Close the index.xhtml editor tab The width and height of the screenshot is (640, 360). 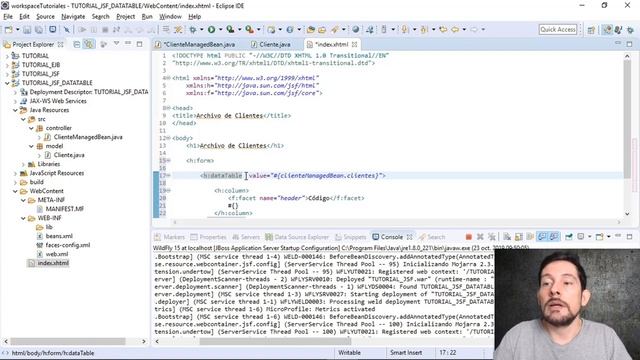[x=354, y=44]
